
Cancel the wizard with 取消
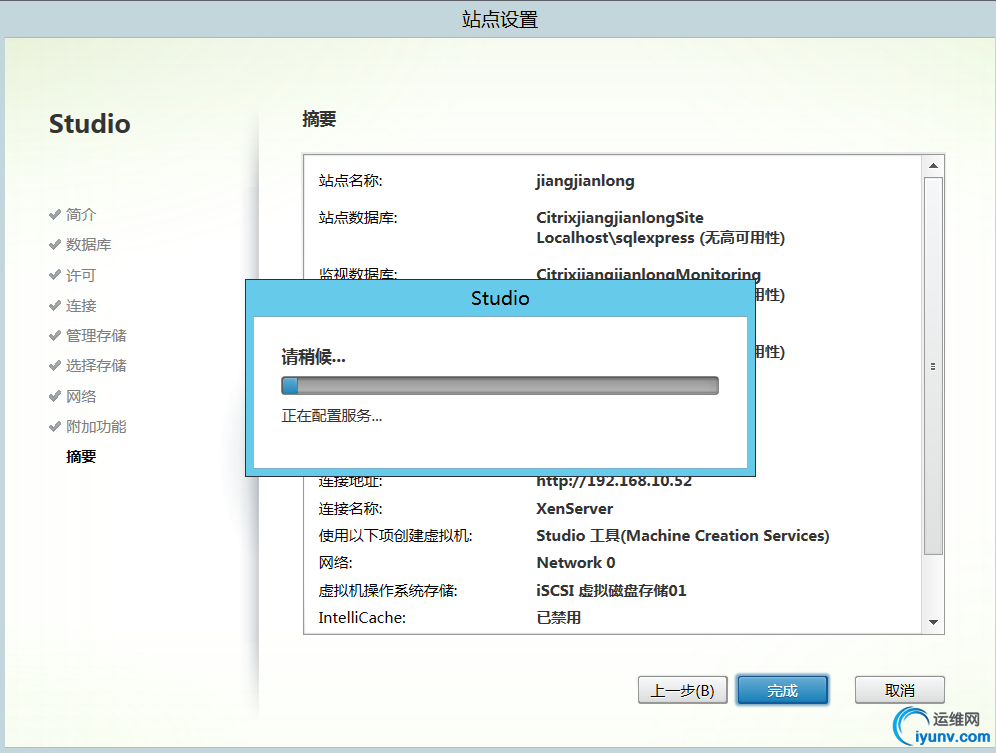899,690
